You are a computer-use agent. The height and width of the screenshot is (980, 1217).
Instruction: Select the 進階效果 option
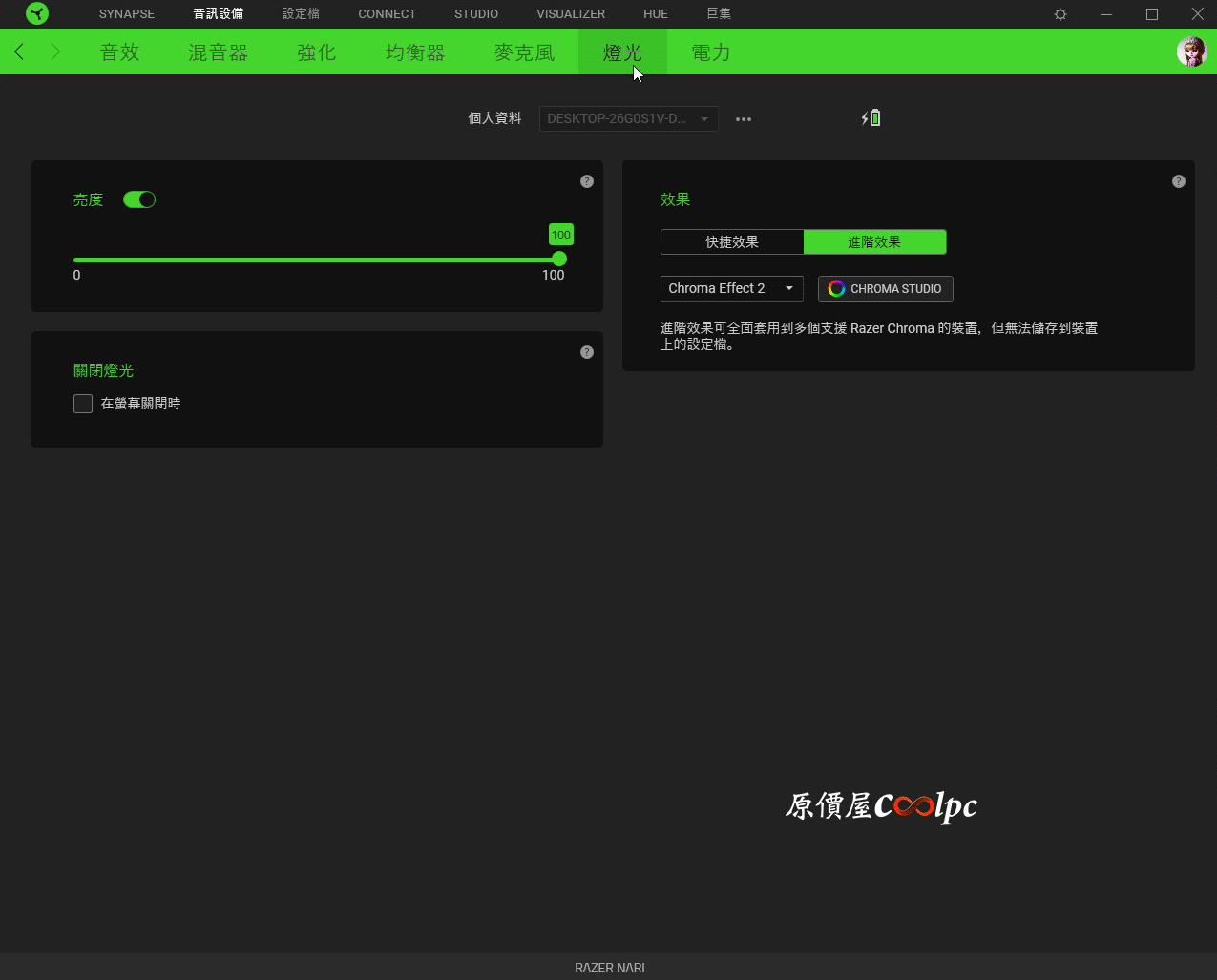point(875,242)
